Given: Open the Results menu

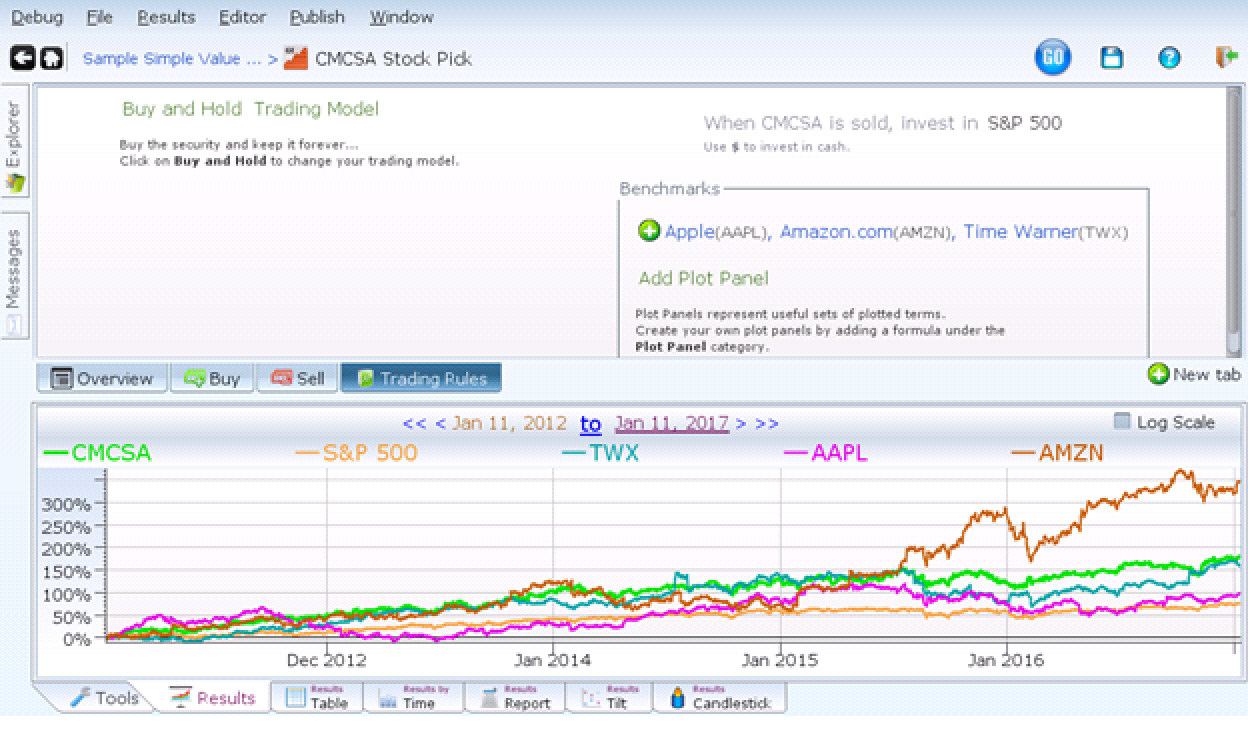Looking at the screenshot, I should tap(167, 17).
